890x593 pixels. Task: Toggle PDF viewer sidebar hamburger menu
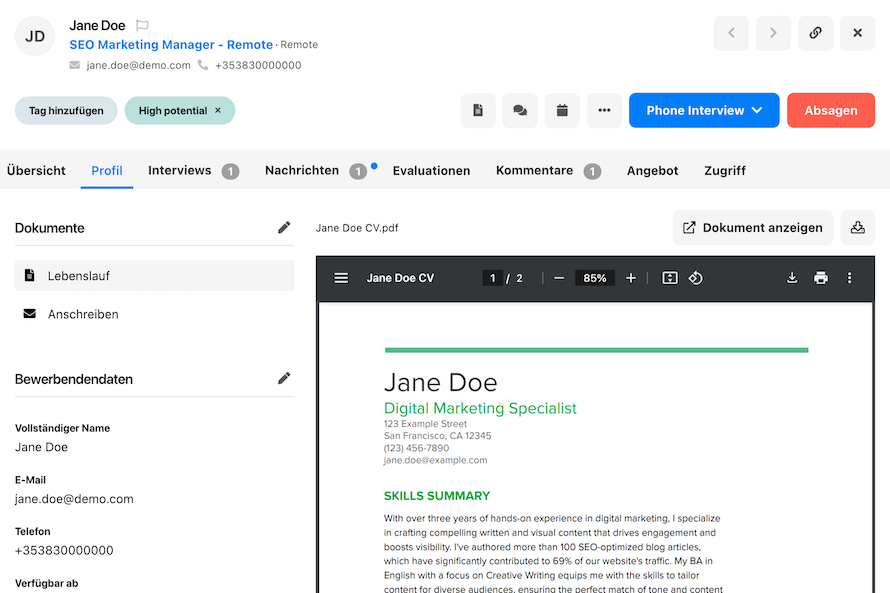[x=341, y=278]
